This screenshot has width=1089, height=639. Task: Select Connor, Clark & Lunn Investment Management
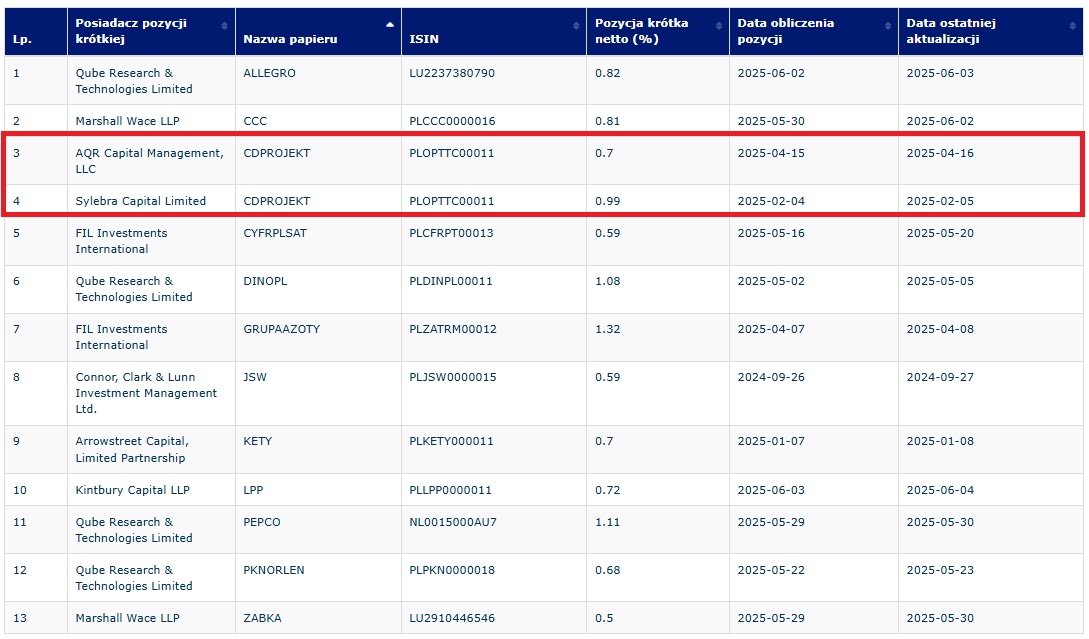(146, 393)
